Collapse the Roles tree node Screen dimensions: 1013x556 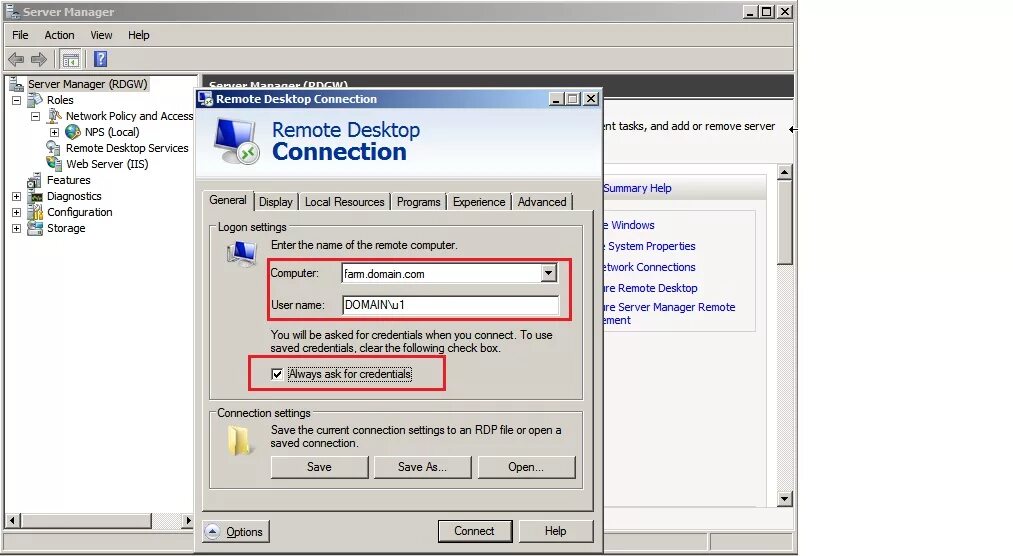coord(17,100)
